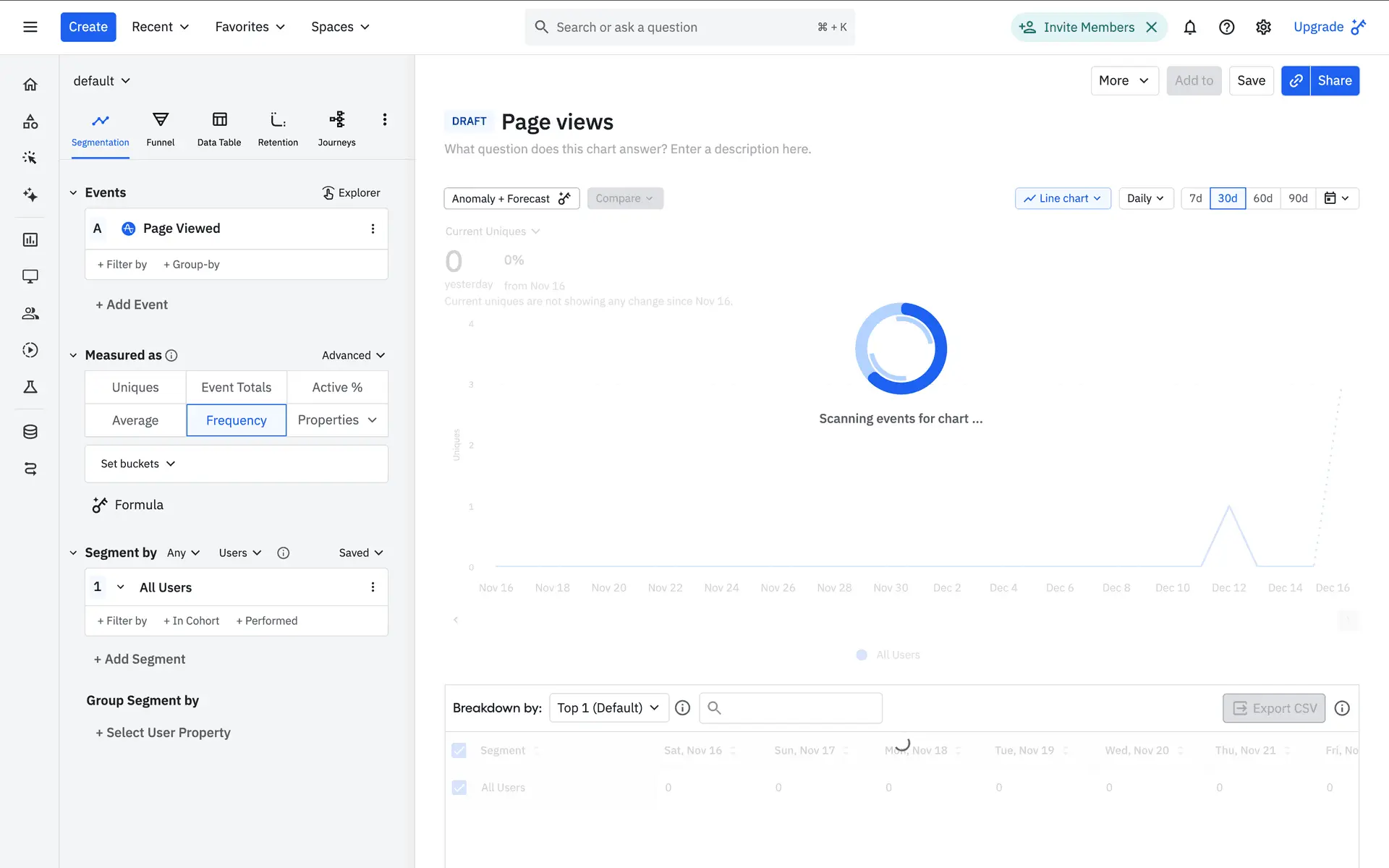This screenshot has height=868, width=1389.
Task: Open Top 1 (Default) breakdown dropdown
Action: tap(608, 707)
